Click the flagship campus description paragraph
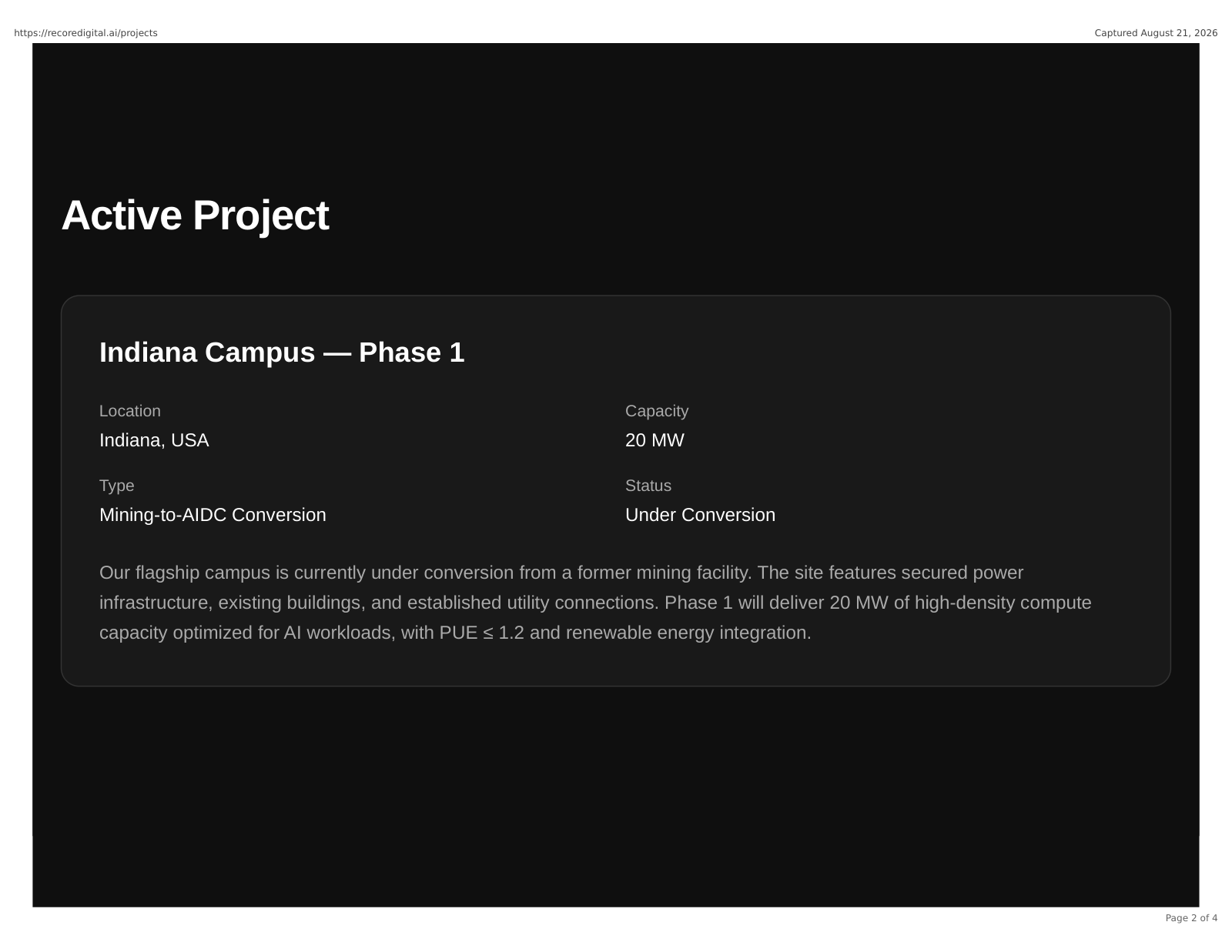 [x=595, y=603]
